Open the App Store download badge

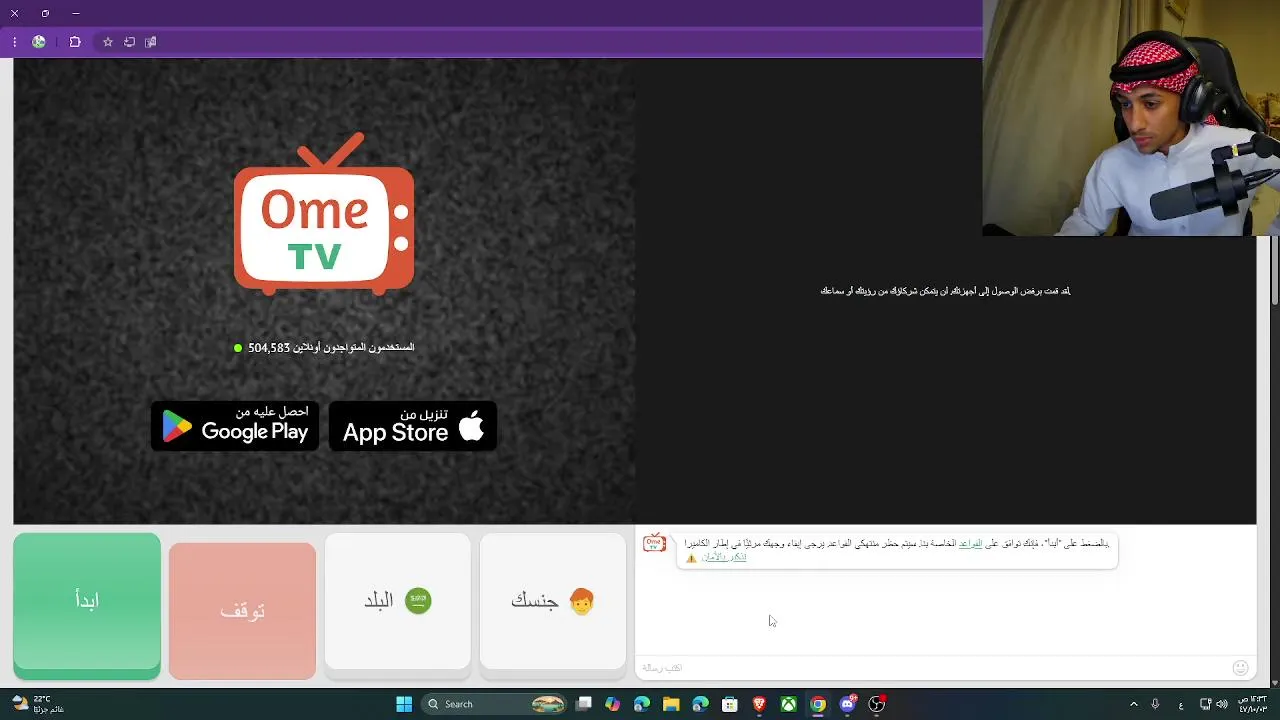coord(413,426)
